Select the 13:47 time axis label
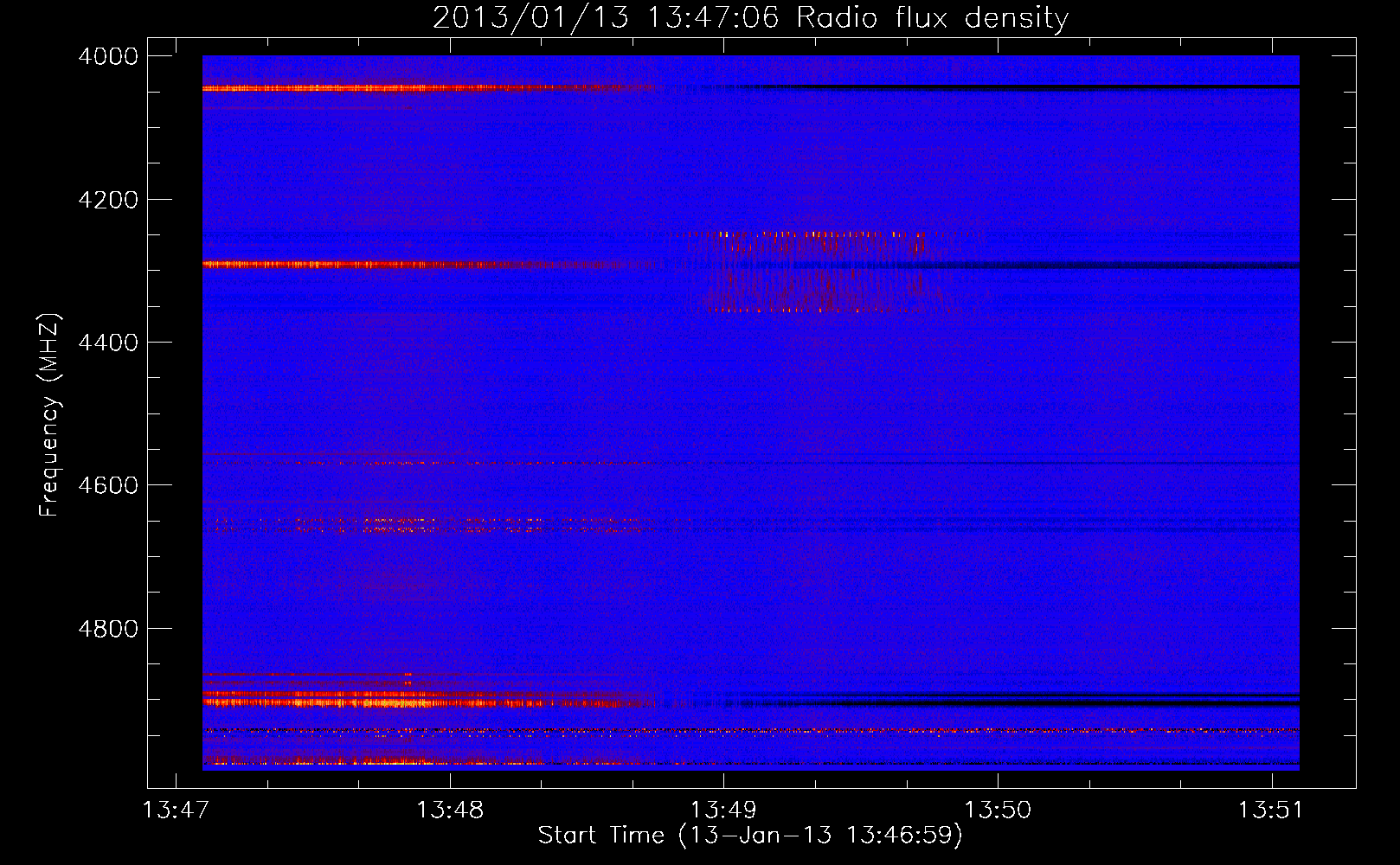 pos(176,811)
